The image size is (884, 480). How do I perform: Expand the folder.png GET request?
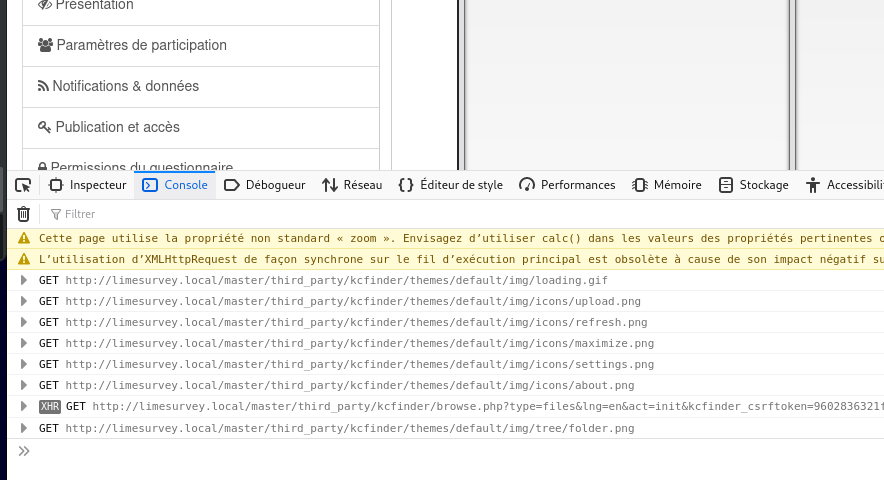tap(24, 428)
